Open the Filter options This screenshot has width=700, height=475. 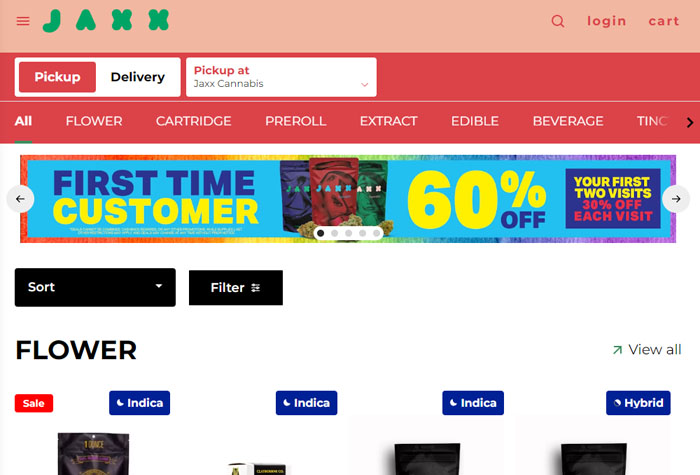[x=236, y=288]
